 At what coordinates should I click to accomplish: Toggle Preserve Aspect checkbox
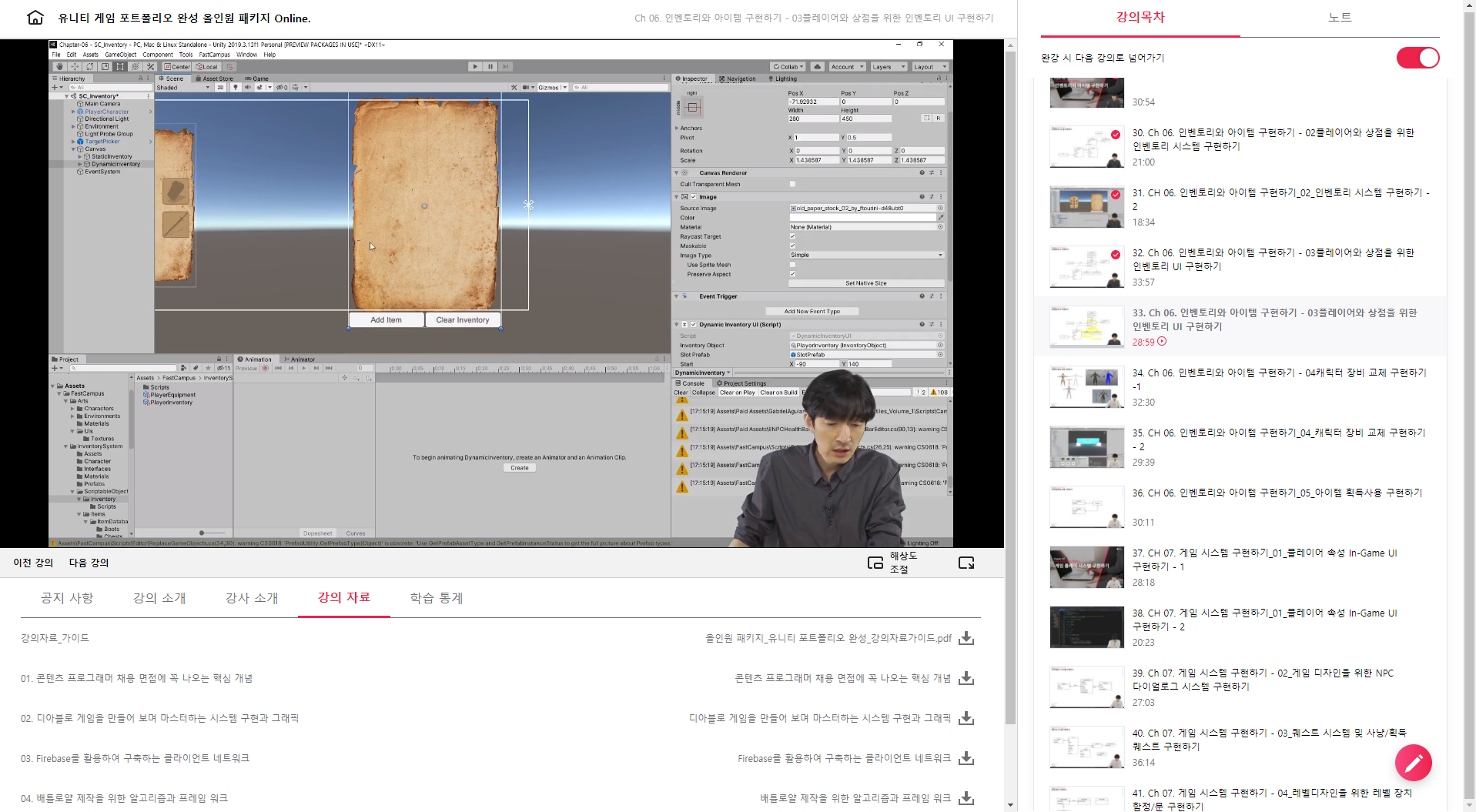[792, 274]
